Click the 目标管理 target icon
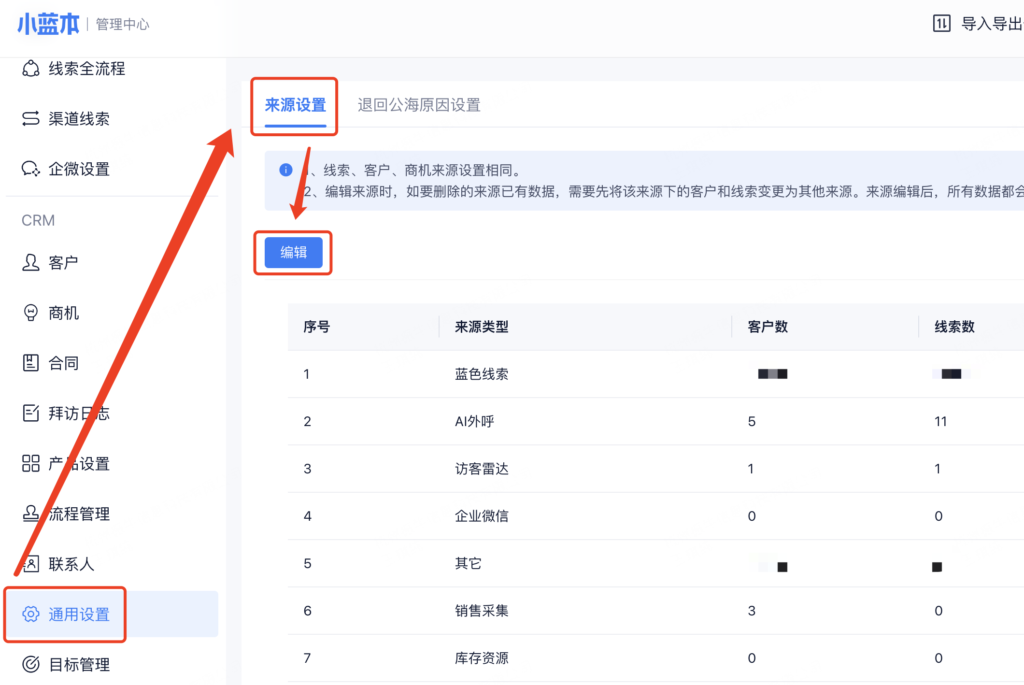 pos(31,664)
